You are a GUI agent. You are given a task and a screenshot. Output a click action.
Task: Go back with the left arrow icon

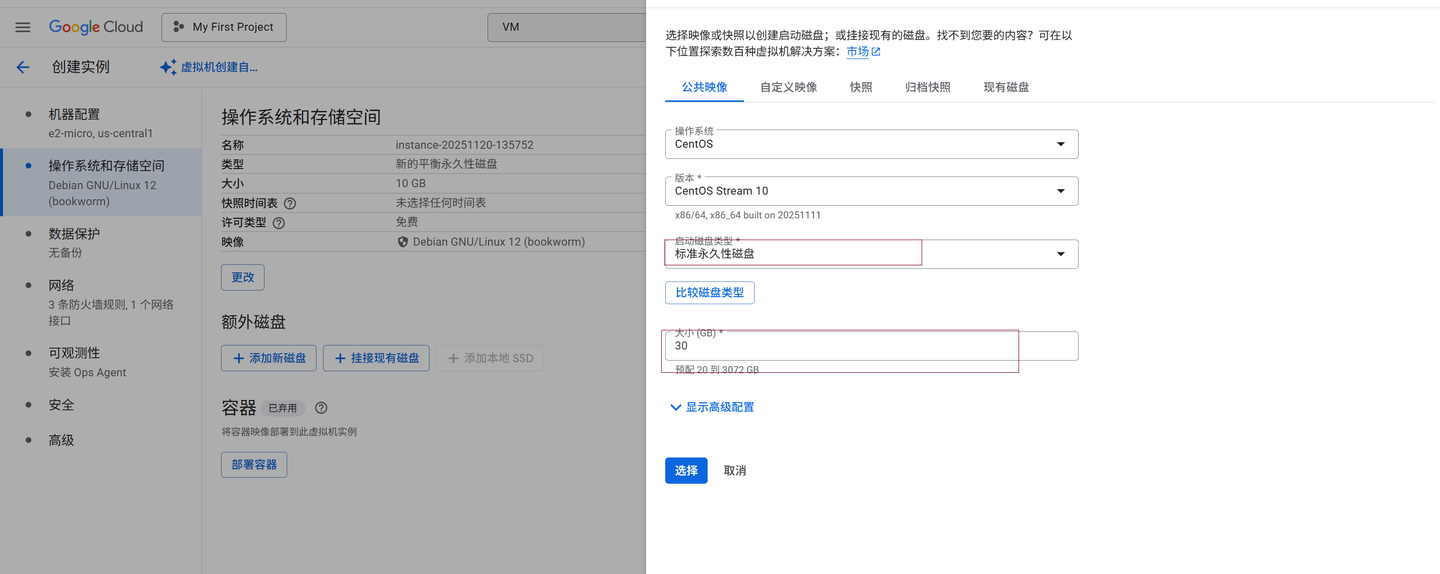[23, 67]
